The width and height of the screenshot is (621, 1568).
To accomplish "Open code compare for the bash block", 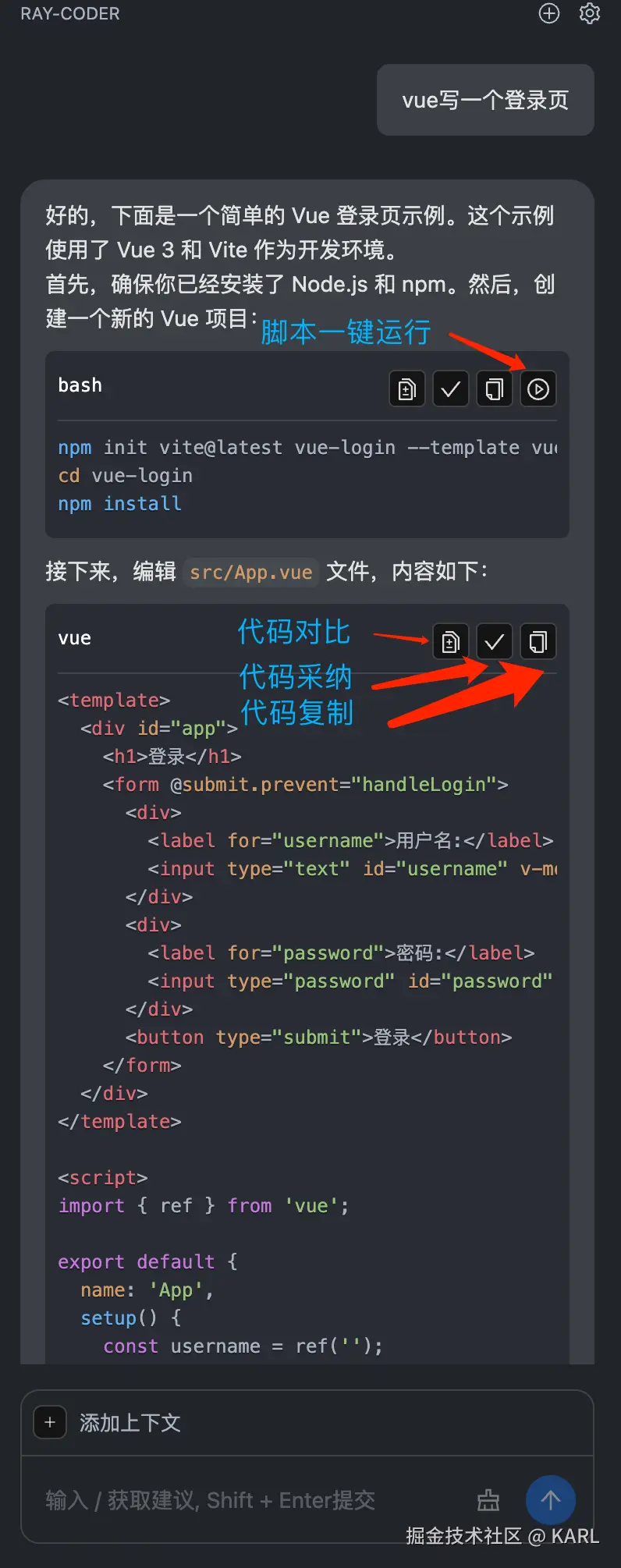I will pyautogui.click(x=406, y=388).
